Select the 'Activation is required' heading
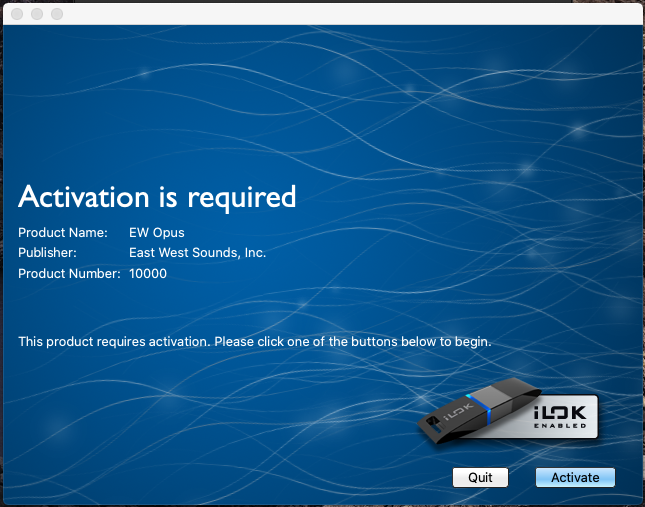Image resolution: width=645 pixels, height=507 pixels. point(157,197)
